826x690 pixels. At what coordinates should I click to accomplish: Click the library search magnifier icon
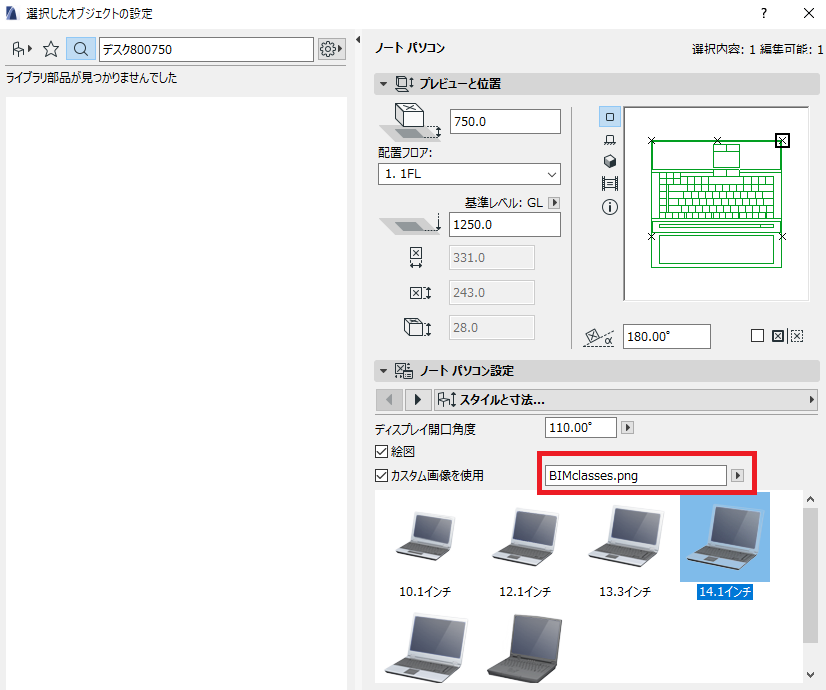pos(81,50)
